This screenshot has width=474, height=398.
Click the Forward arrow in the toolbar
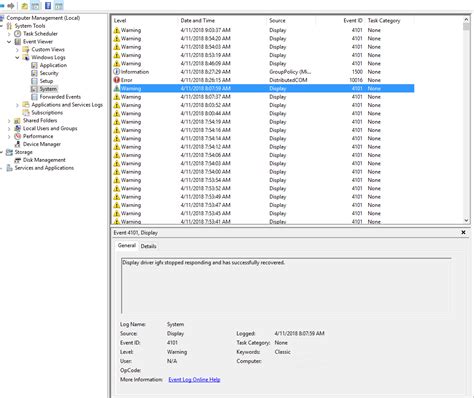11,6
